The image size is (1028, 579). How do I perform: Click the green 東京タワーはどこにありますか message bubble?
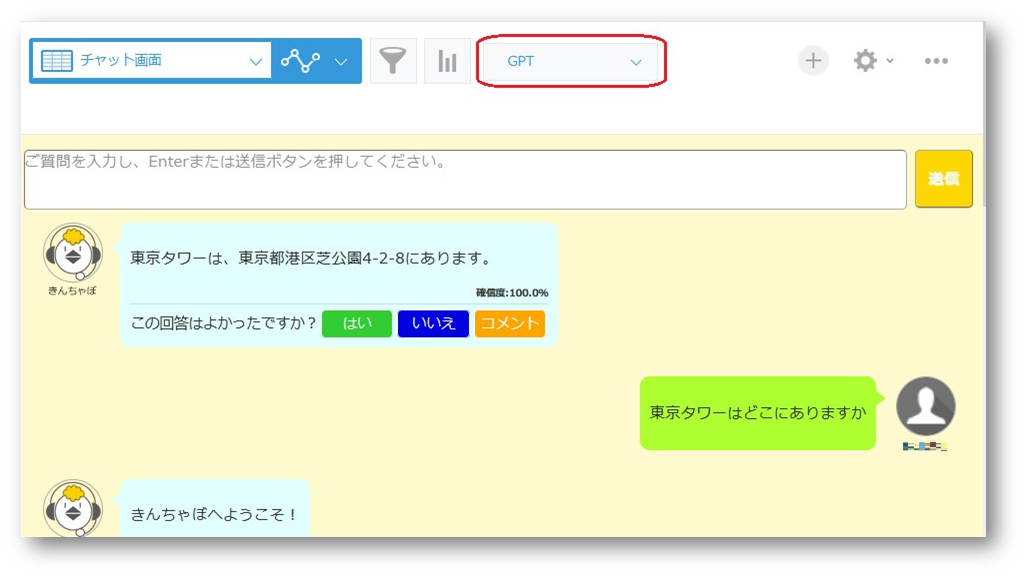click(757, 412)
